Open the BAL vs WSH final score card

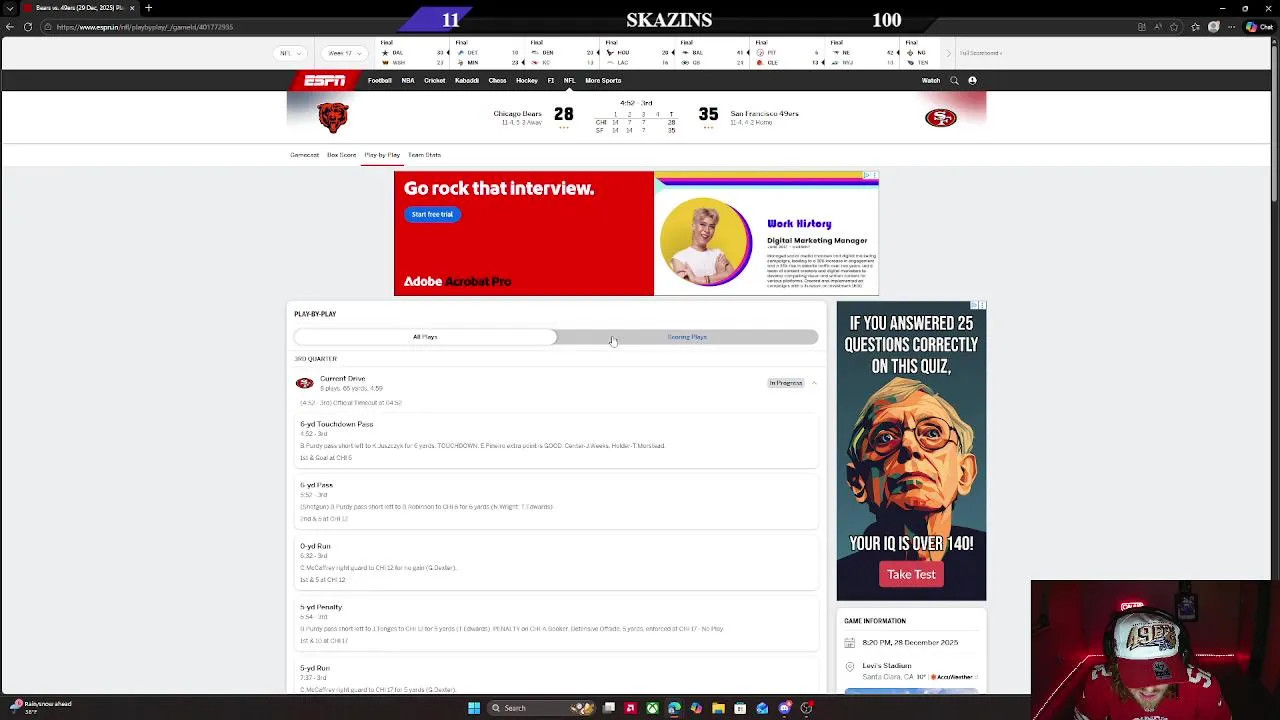[412, 53]
